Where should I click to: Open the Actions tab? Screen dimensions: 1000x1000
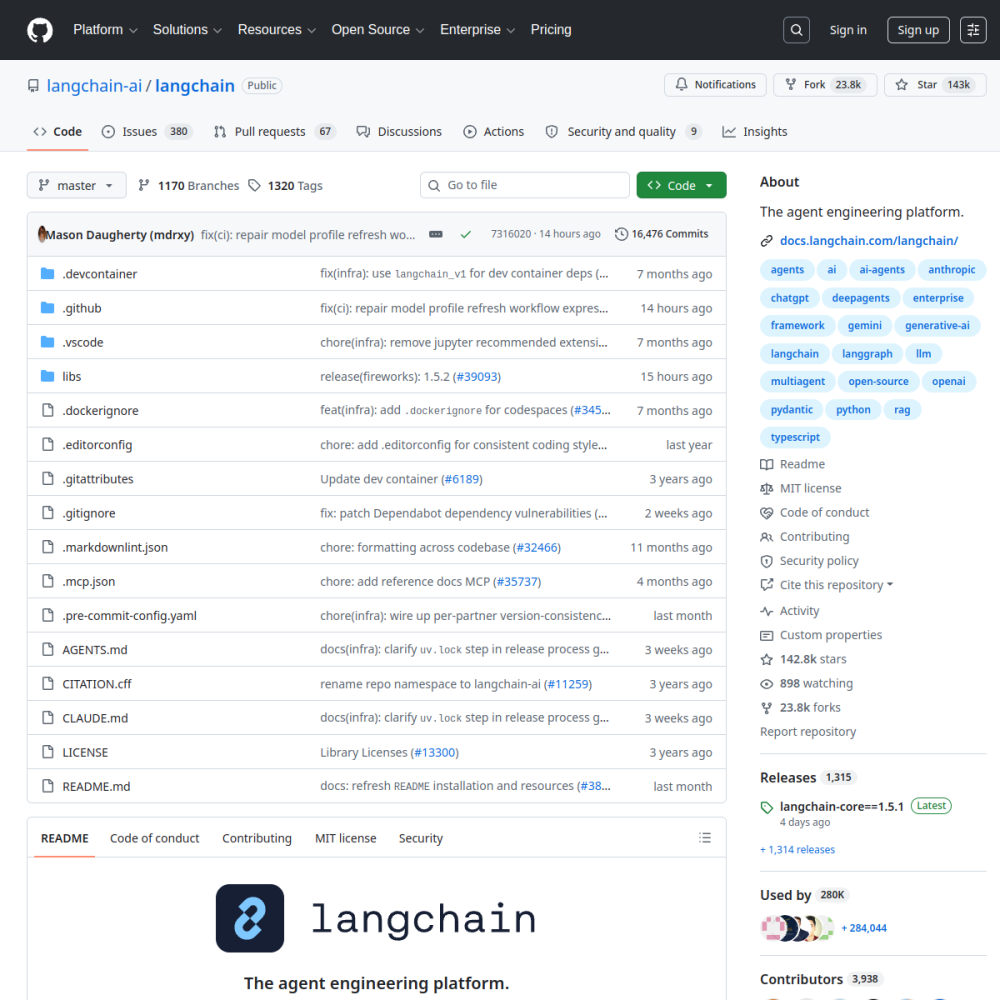coord(493,131)
